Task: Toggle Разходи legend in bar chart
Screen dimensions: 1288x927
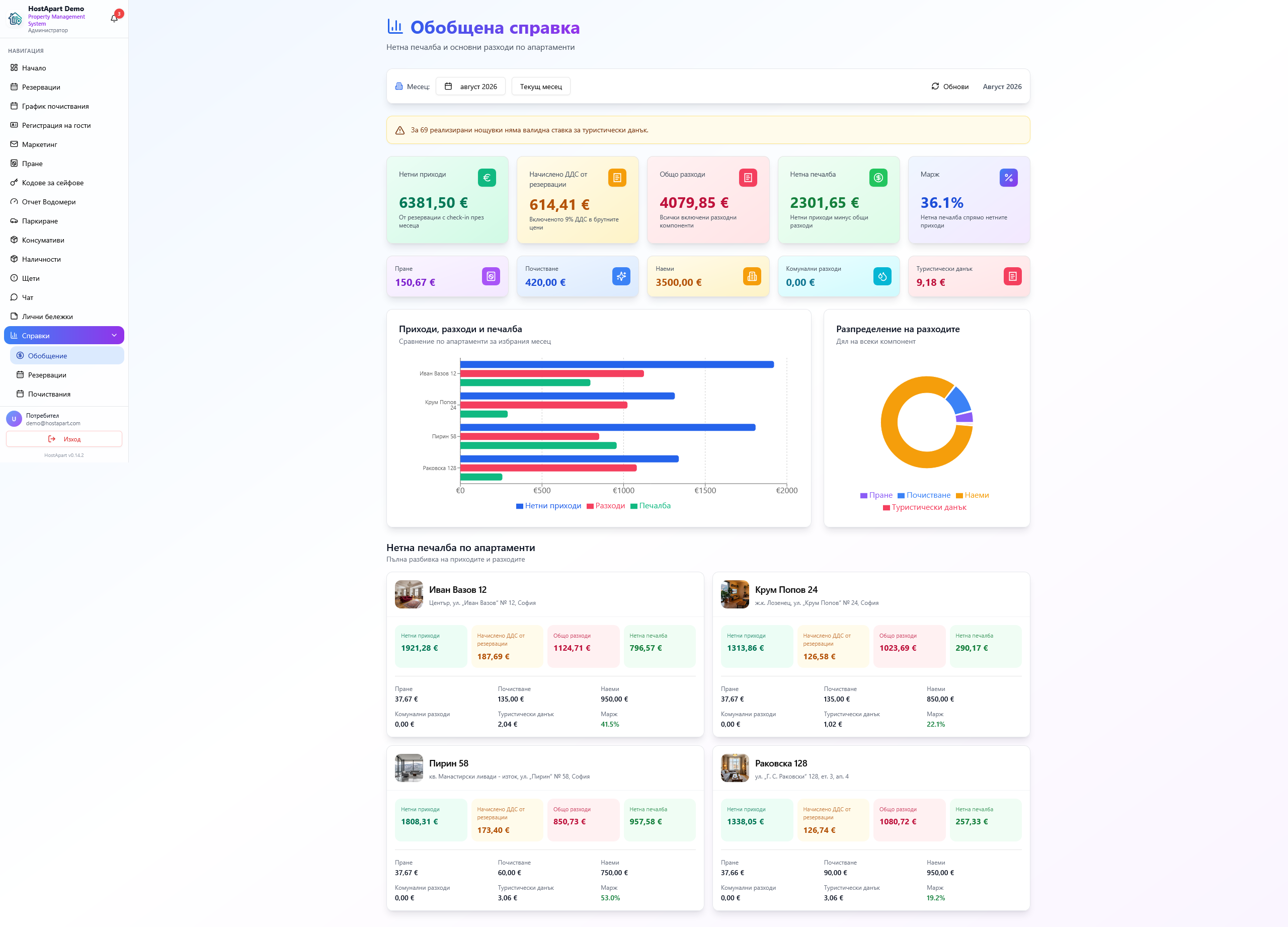Action: coord(605,506)
